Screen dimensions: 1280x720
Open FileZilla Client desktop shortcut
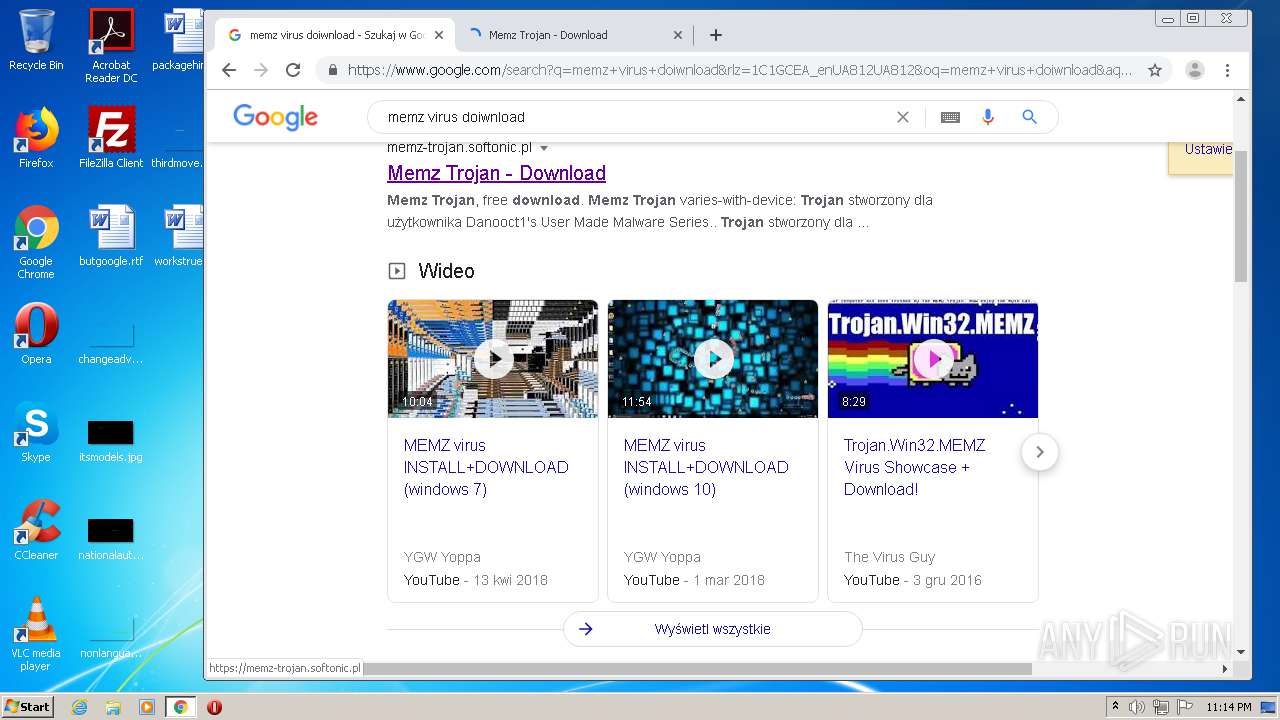pos(111,138)
